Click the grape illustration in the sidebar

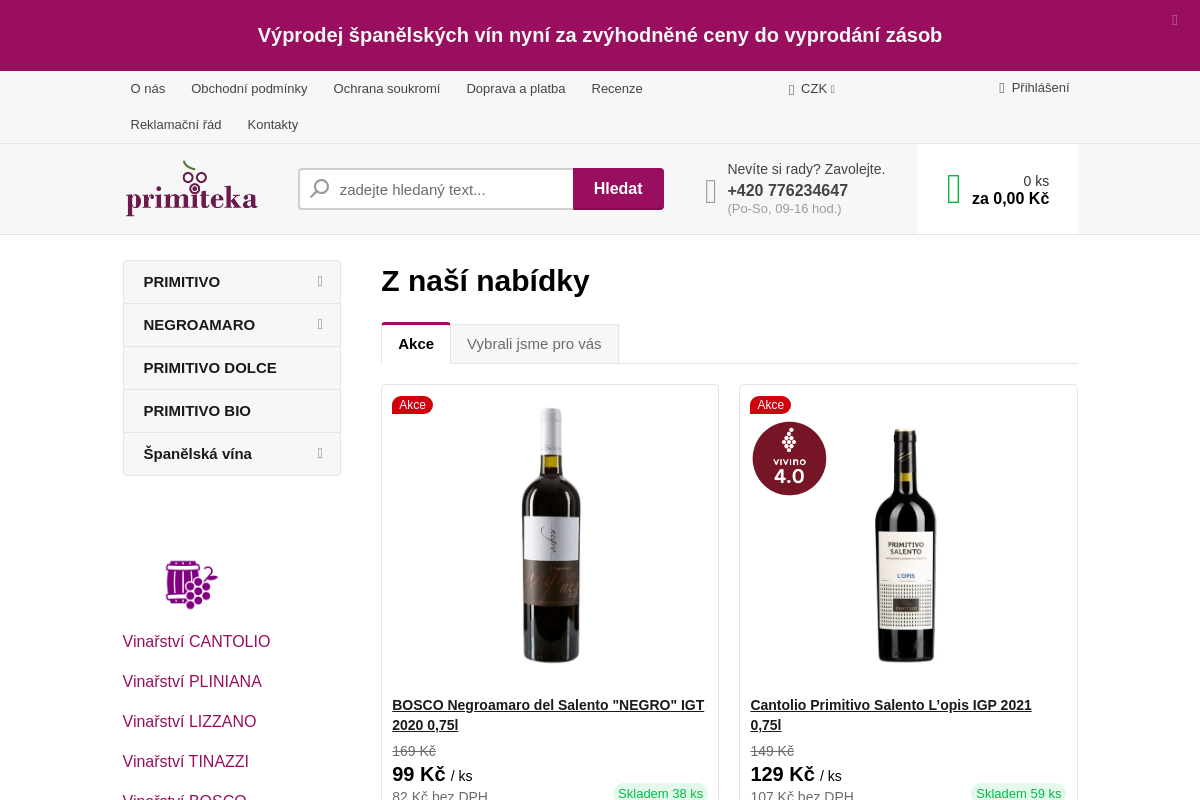pyautogui.click(x=191, y=584)
